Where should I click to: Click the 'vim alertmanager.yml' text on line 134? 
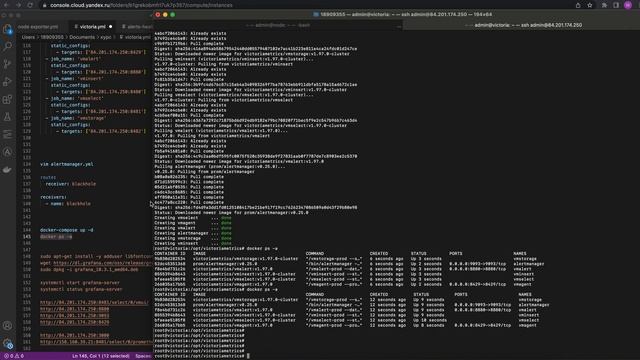click(67, 164)
